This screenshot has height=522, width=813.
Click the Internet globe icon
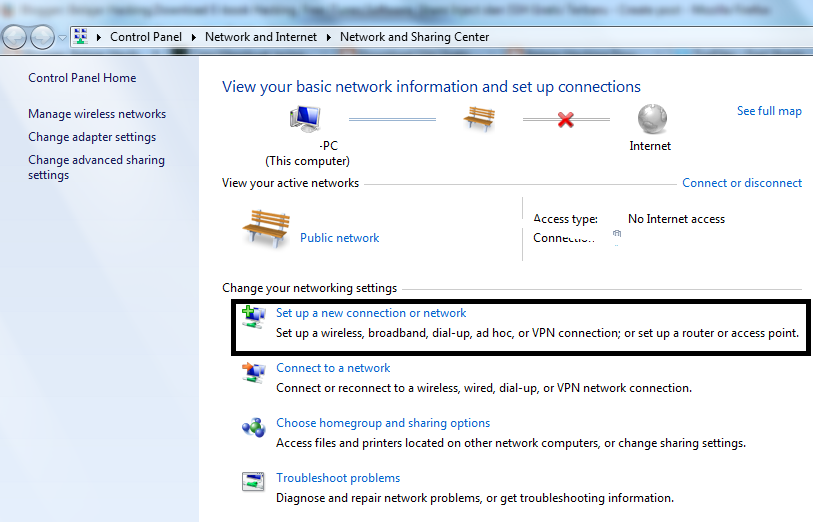coord(652,119)
